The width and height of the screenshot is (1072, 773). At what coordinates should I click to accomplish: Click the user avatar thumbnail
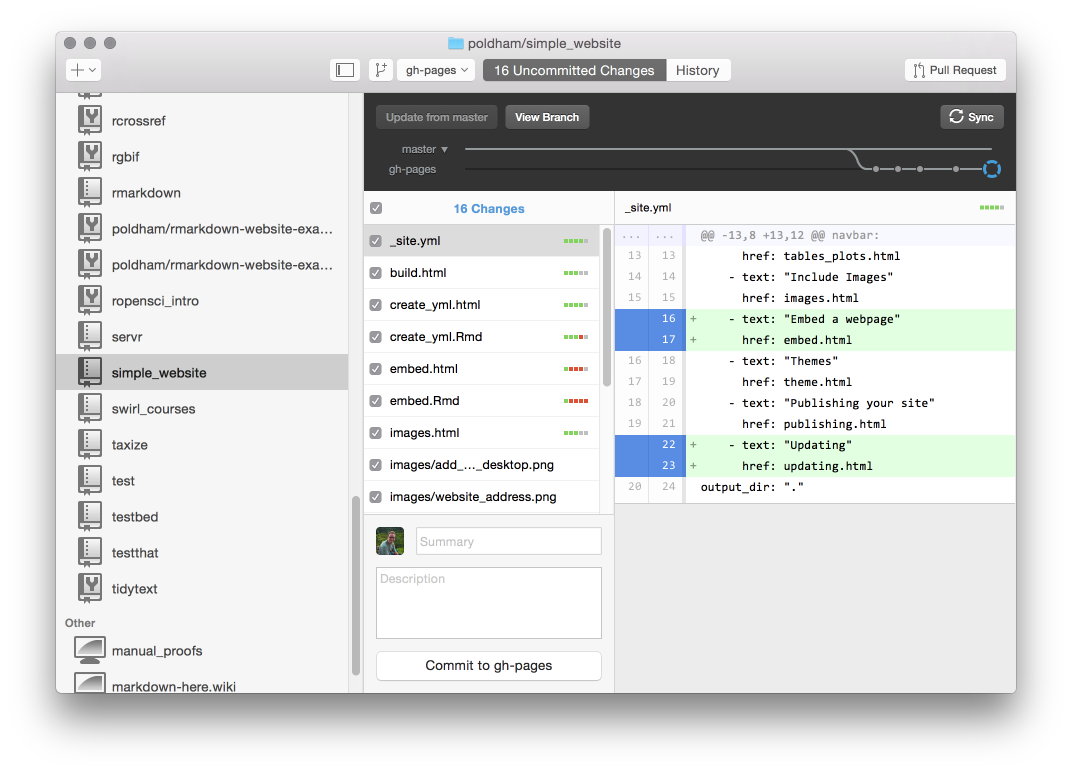coord(390,541)
